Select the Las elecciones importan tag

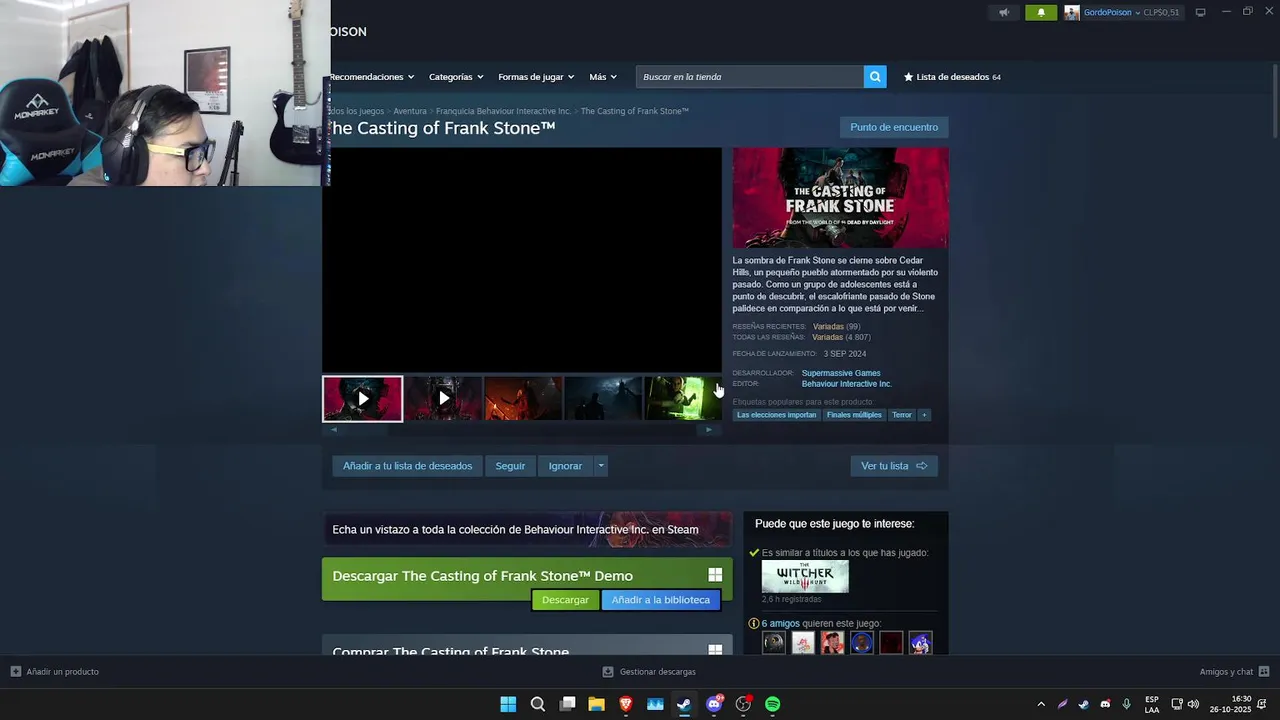point(777,415)
